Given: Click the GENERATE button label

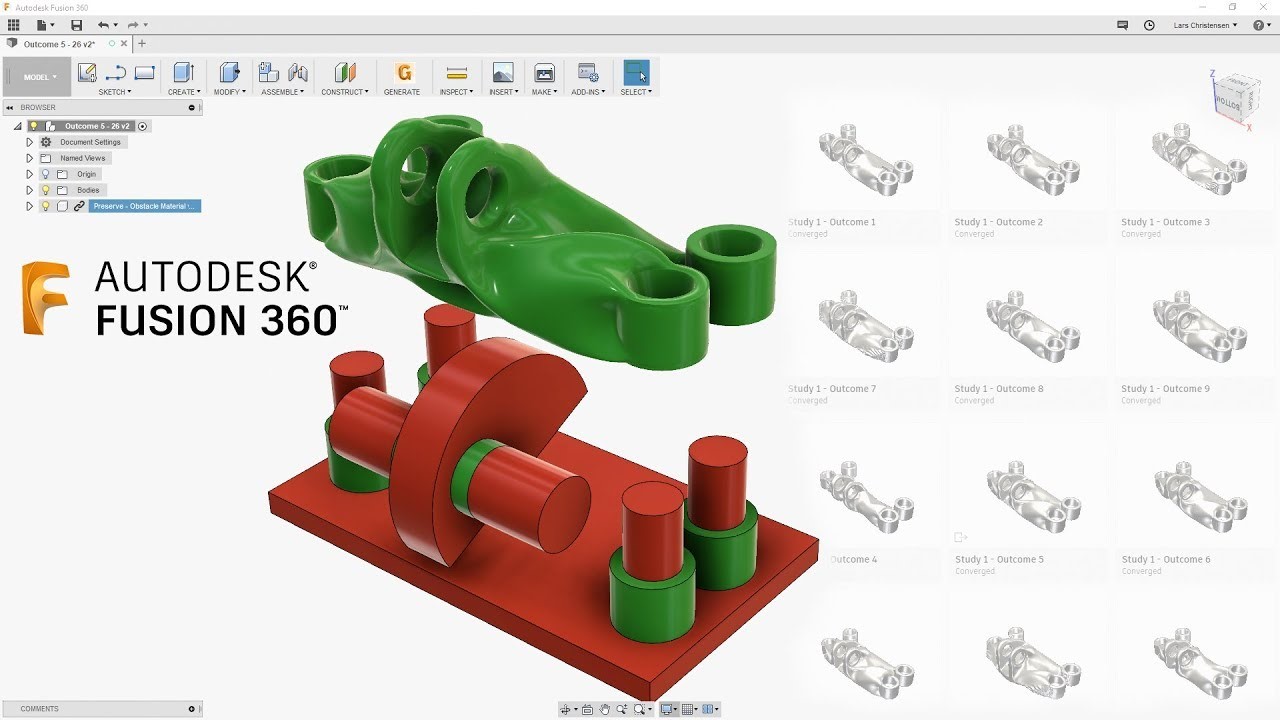Looking at the screenshot, I should pos(402,92).
